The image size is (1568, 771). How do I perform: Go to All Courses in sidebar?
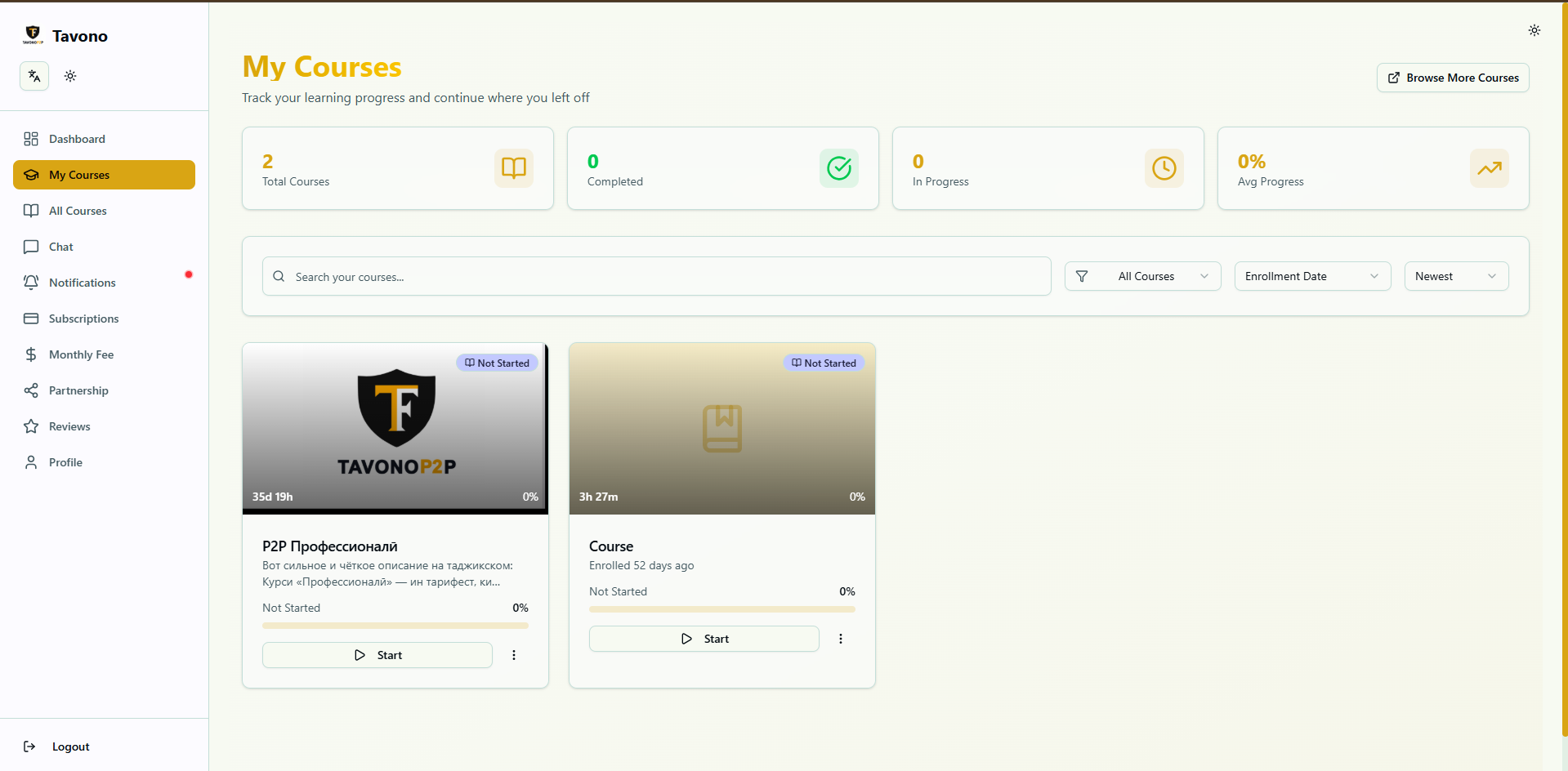(x=104, y=211)
